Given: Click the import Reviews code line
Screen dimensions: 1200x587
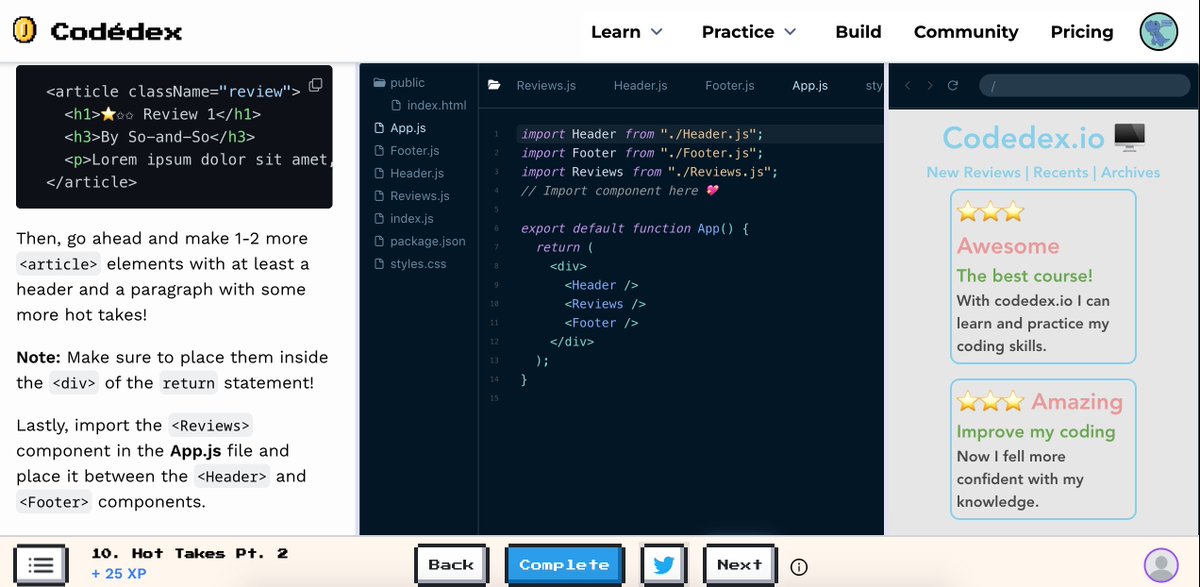Looking at the screenshot, I should point(650,172).
